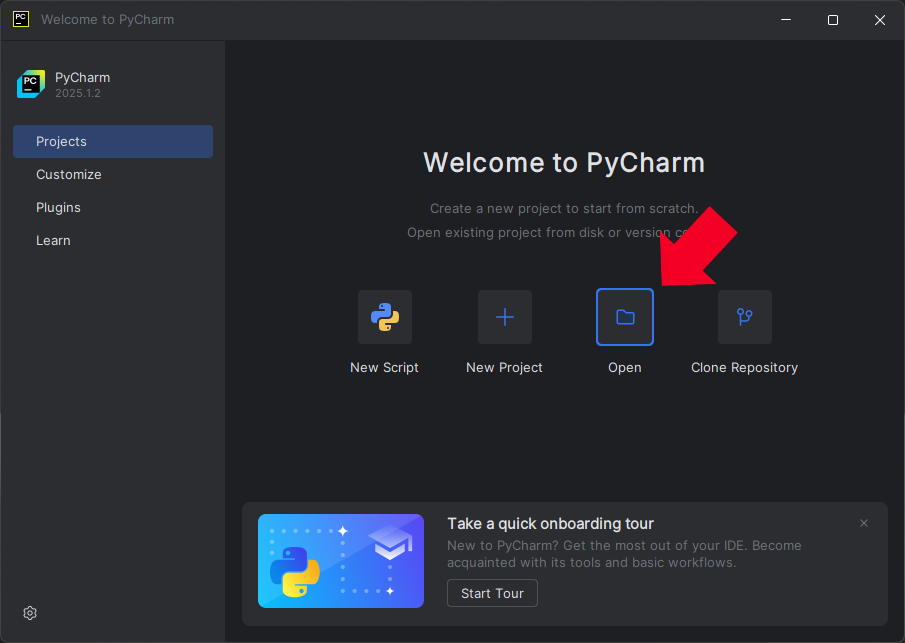Open a project using the folder icon
905x643 pixels.
[x=625, y=317]
